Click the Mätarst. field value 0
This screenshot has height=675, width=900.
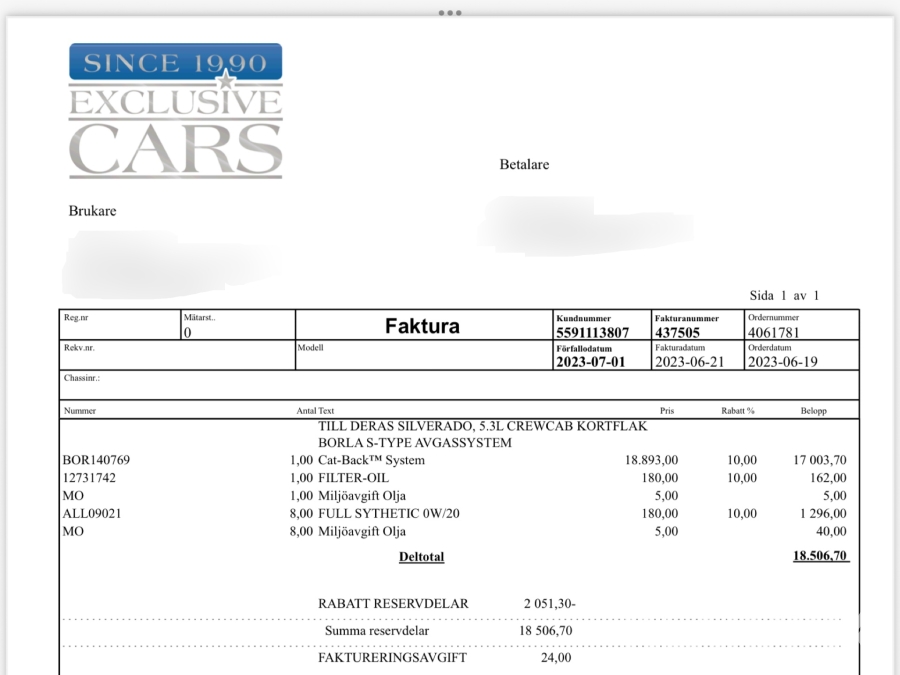pos(187,333)
